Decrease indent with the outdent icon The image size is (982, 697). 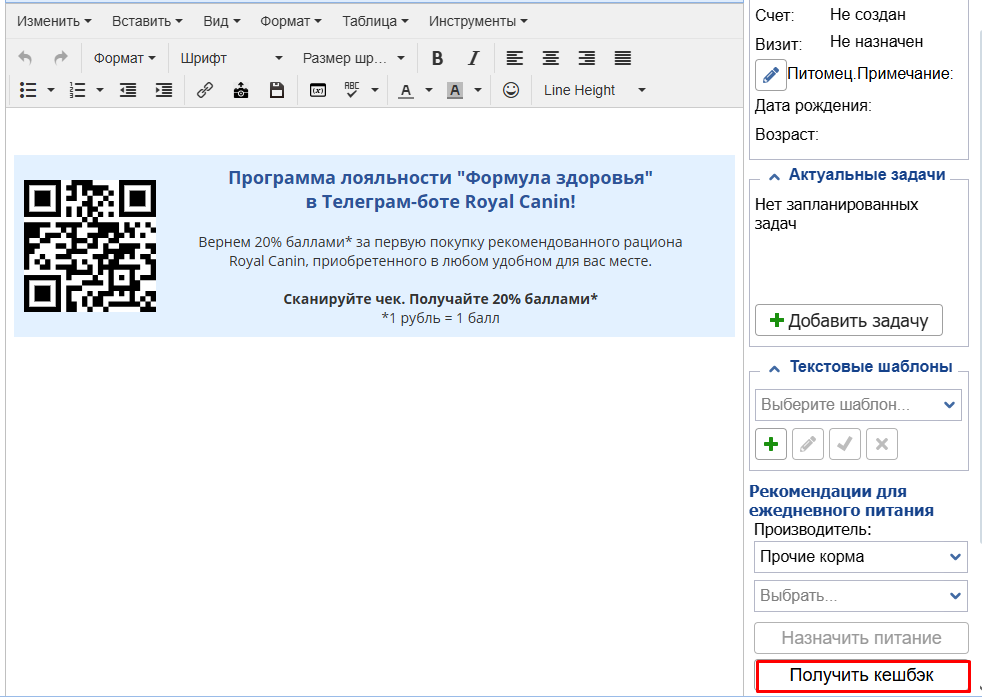pos(128,90)
